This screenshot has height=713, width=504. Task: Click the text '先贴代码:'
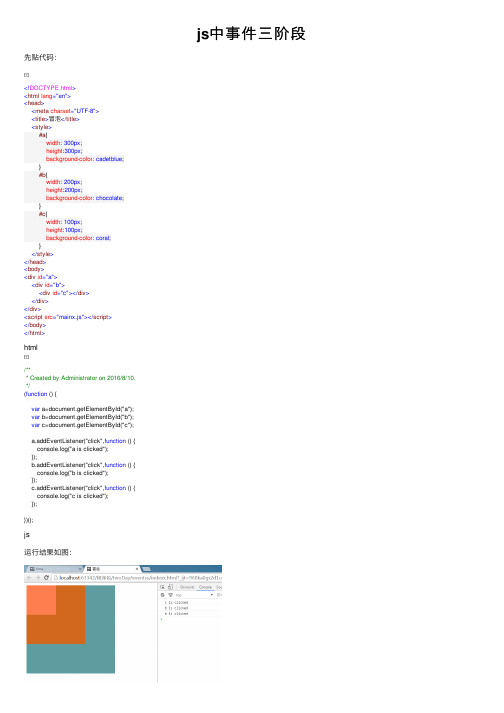(x=40, y=57)
